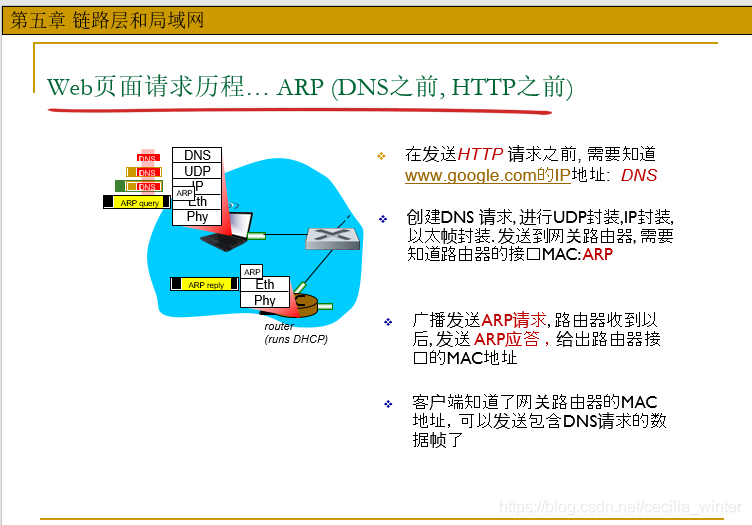
Task: Click the DNS packet with orange UDP wrapper
Action: pos(144,172)
